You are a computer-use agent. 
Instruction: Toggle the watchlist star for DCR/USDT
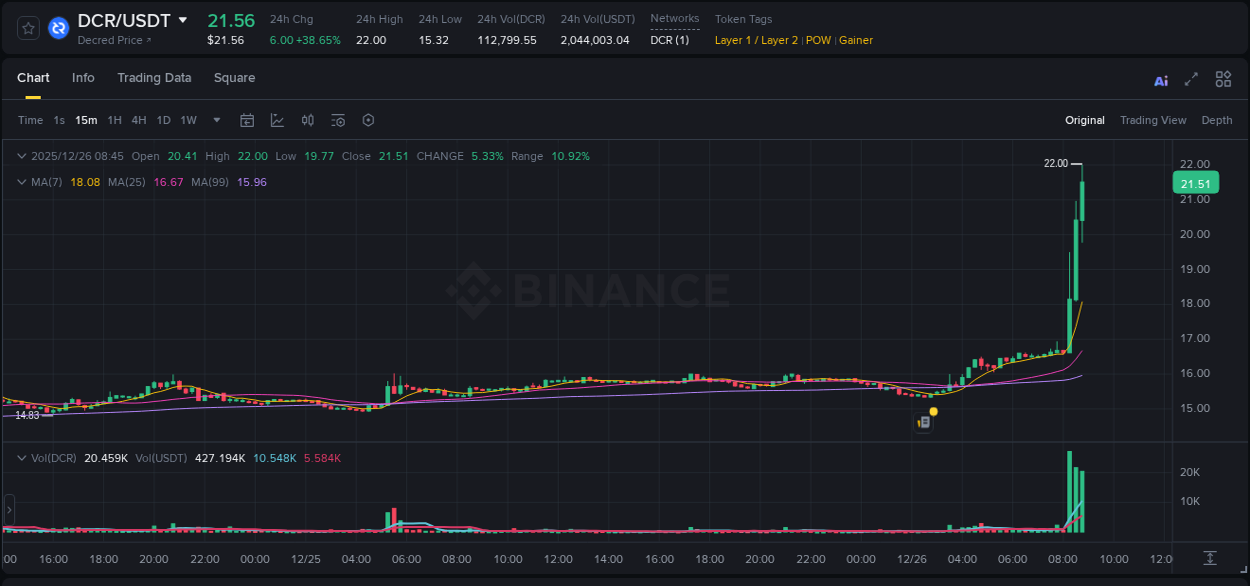click(27, 27)
